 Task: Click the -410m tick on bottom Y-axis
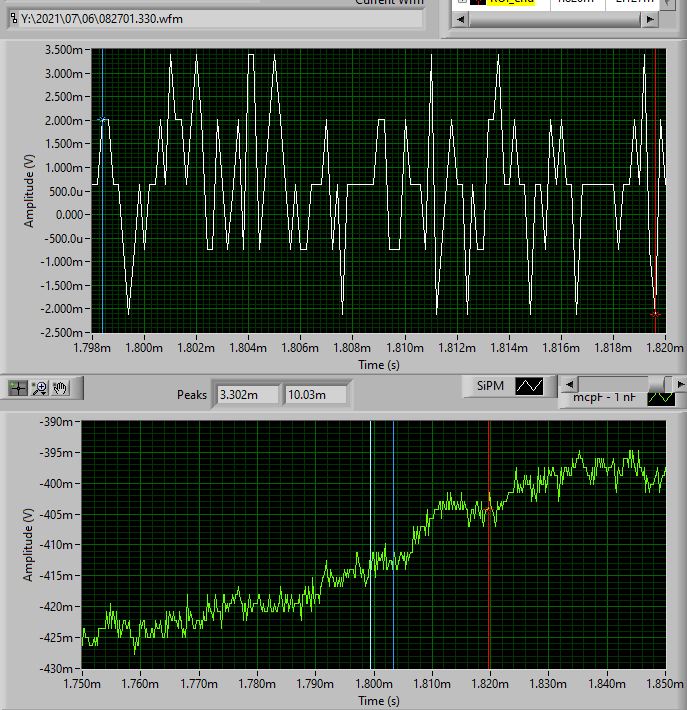click(56, 545)
